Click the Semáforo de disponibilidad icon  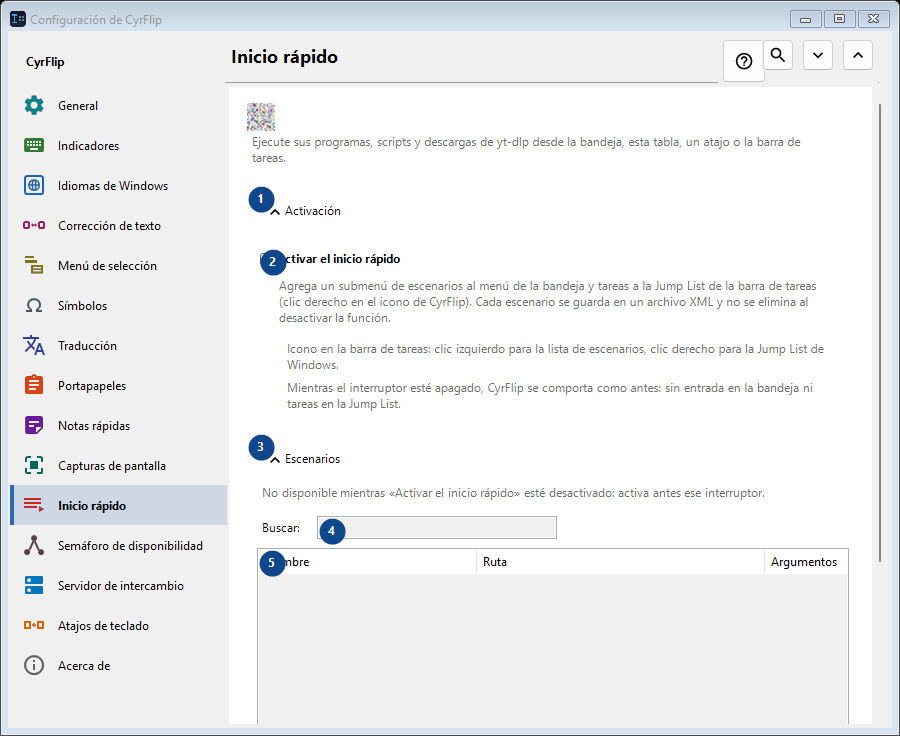34,545
